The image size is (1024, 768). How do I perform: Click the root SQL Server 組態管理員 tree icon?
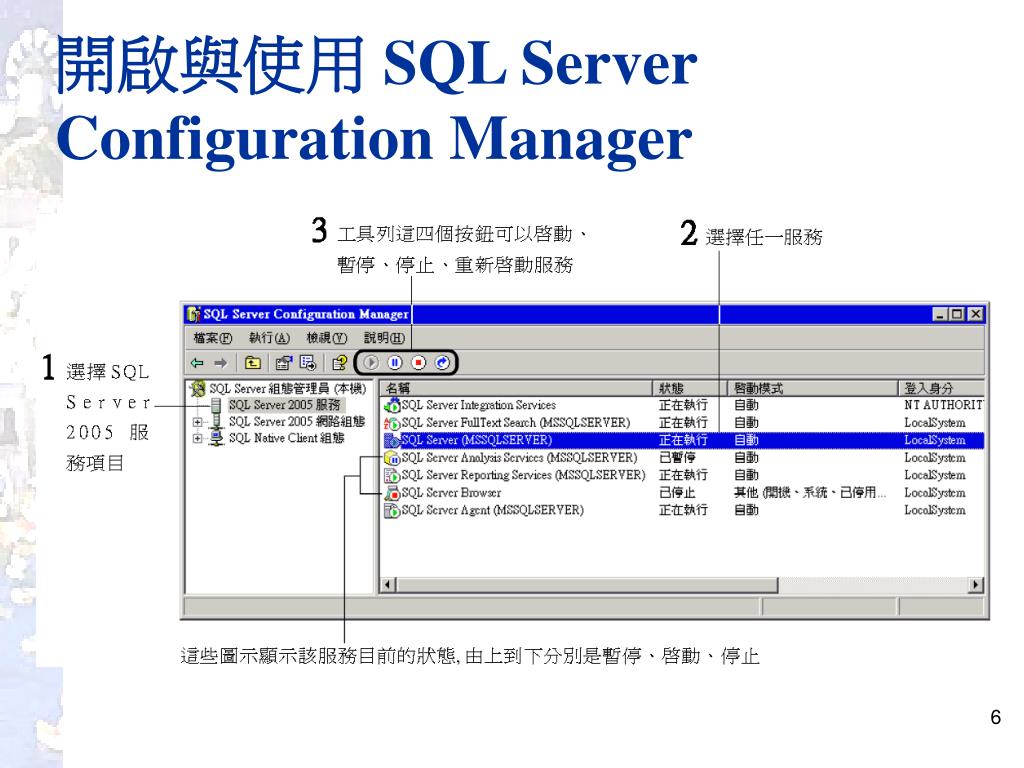[198, 389]
